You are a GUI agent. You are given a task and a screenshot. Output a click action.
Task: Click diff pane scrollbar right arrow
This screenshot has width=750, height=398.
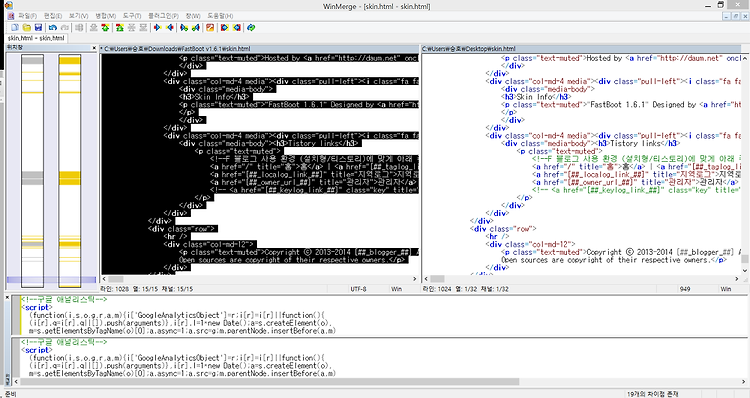coord(744,382)
